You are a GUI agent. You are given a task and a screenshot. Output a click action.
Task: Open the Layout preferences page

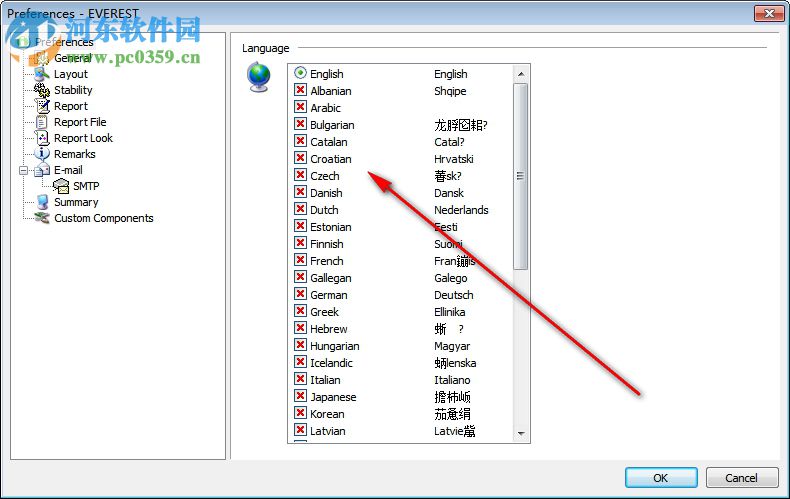point(71,74)
